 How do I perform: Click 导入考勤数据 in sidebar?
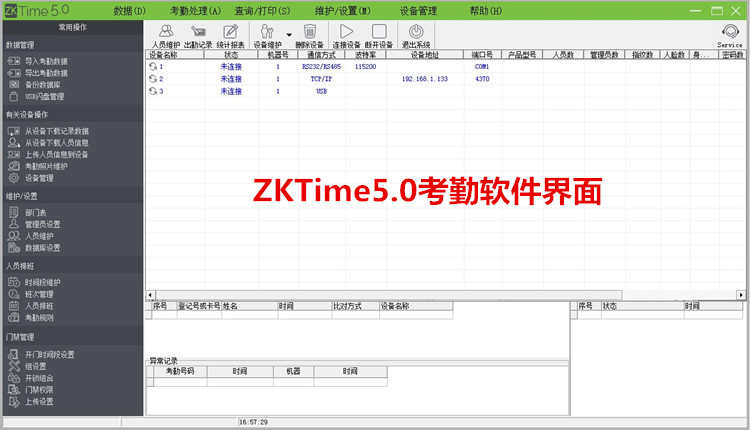tap(38, 61)
